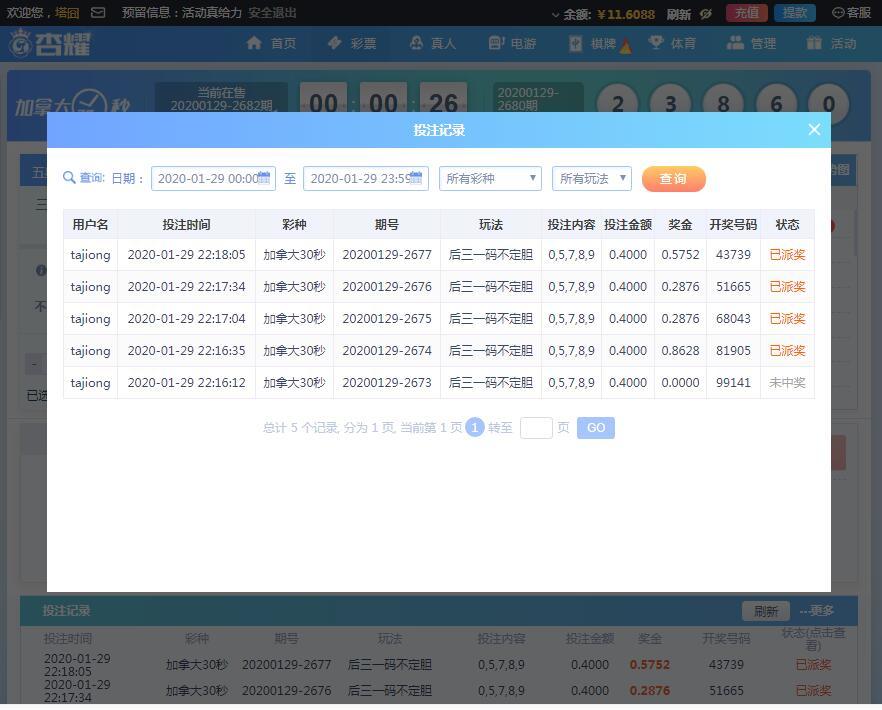Go to the 体育 sports section
The width and height of the screenshot is (882, 710).
tap(672, 43)
